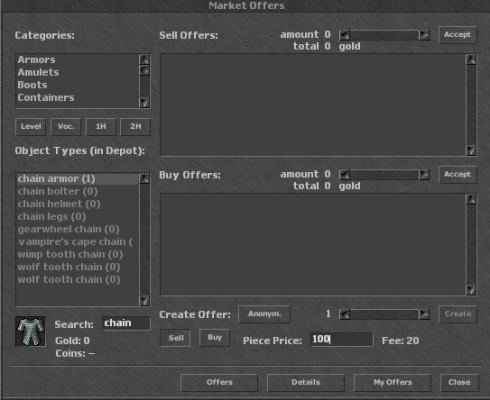Click Sell Offers amount right arrow
Image resolution: width=490 pixels, height=400 pixels.
424,35
